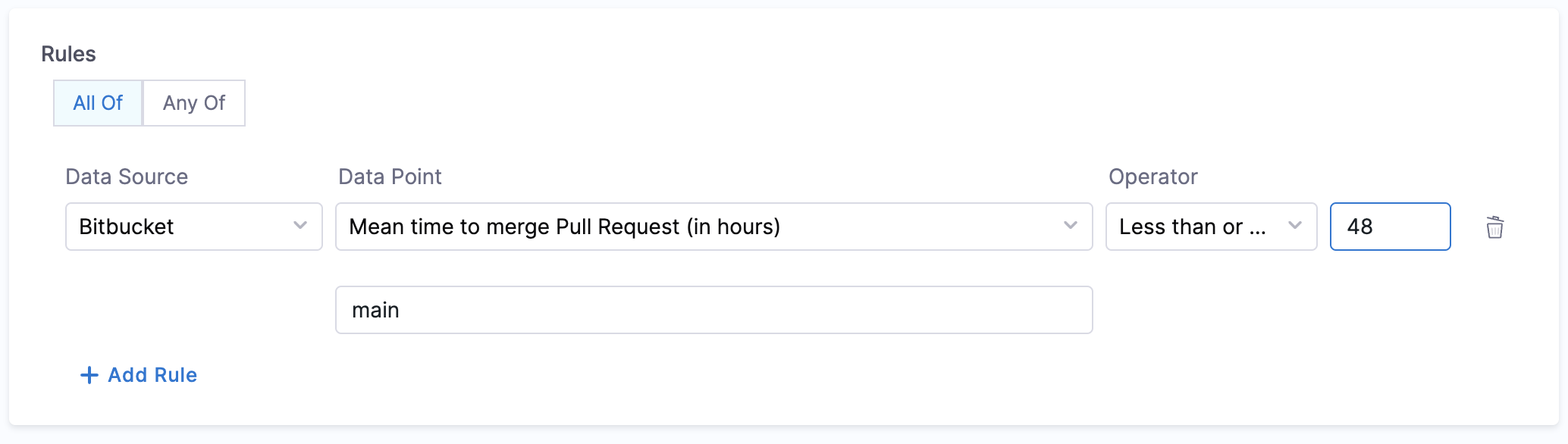The width and height of the screenshot is (1568, 444).
Task: Click the Bitbucket text in the Data Source field
Action: [127, 227]
